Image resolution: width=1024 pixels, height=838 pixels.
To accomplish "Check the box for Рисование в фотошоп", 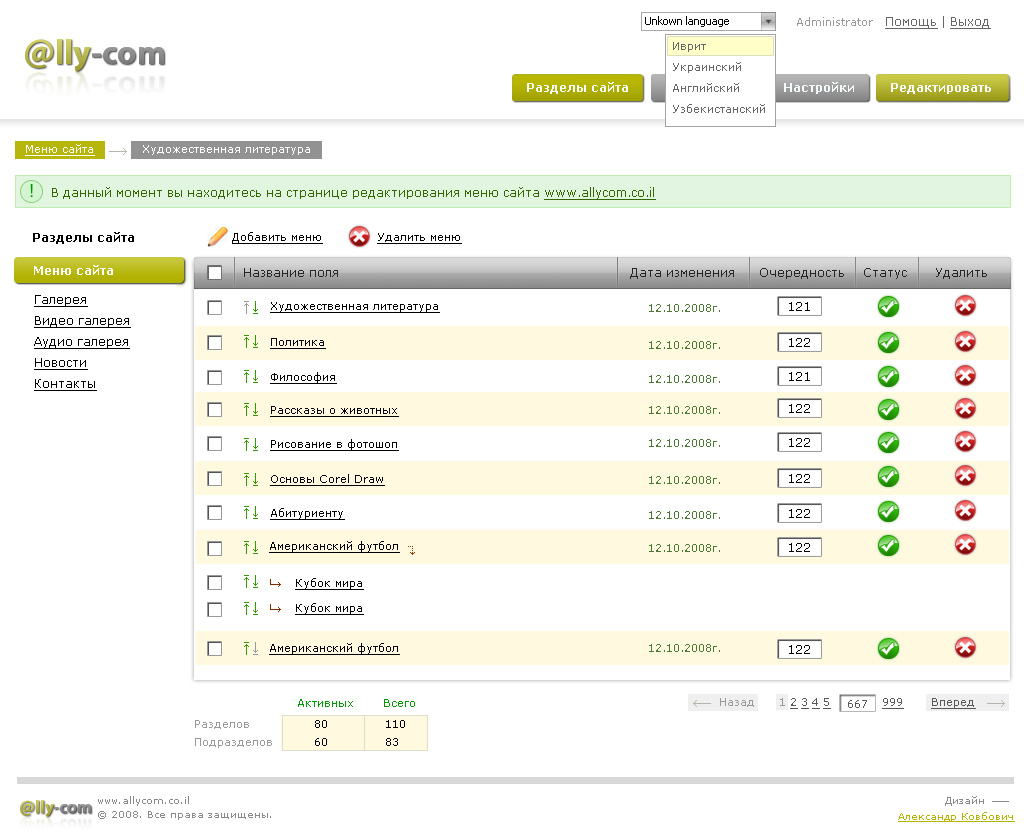I will point(215,444).
